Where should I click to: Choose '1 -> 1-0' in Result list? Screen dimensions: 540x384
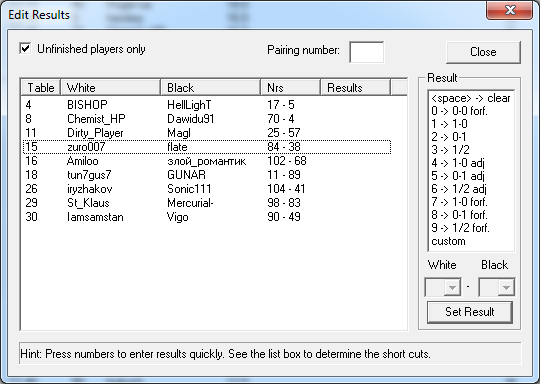[449, 124]
